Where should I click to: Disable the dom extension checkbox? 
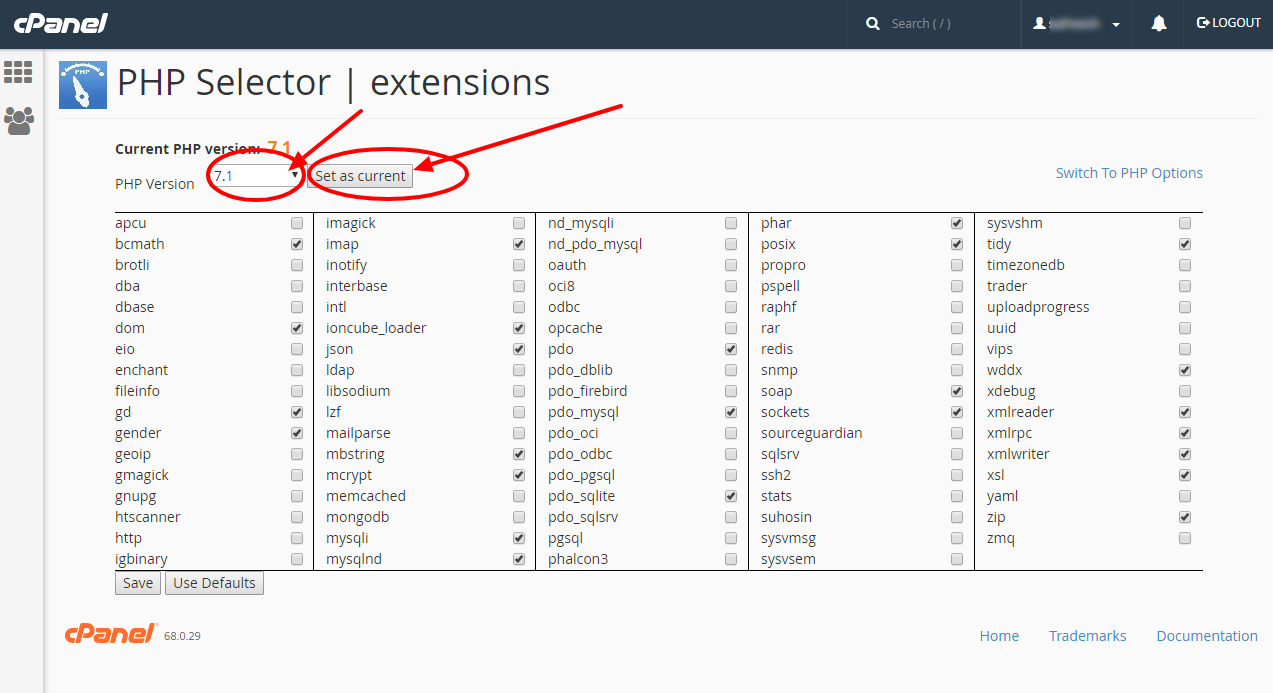pyautogui.click(x=297, y=328)
